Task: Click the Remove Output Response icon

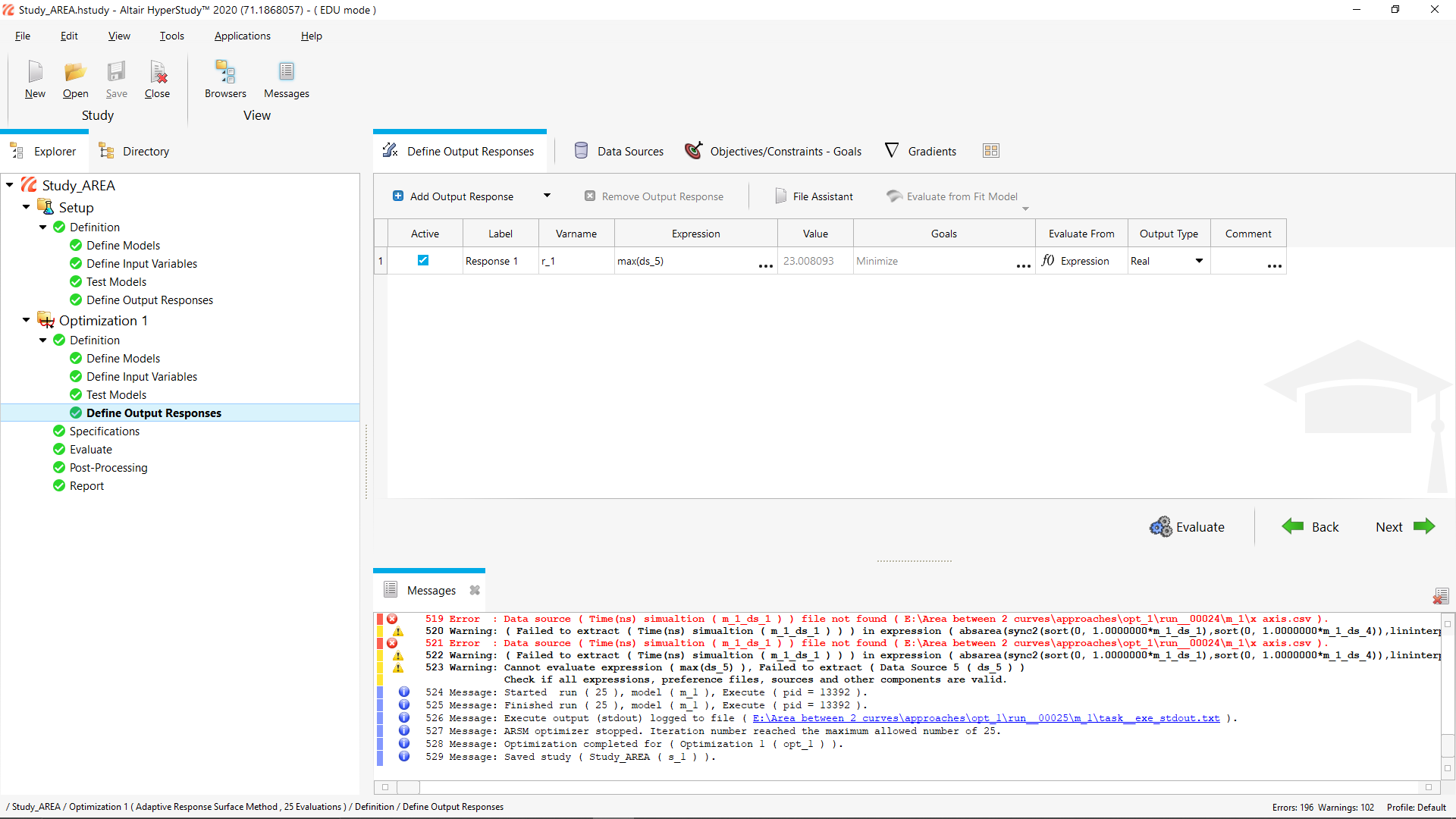Action: coord(590,196)
